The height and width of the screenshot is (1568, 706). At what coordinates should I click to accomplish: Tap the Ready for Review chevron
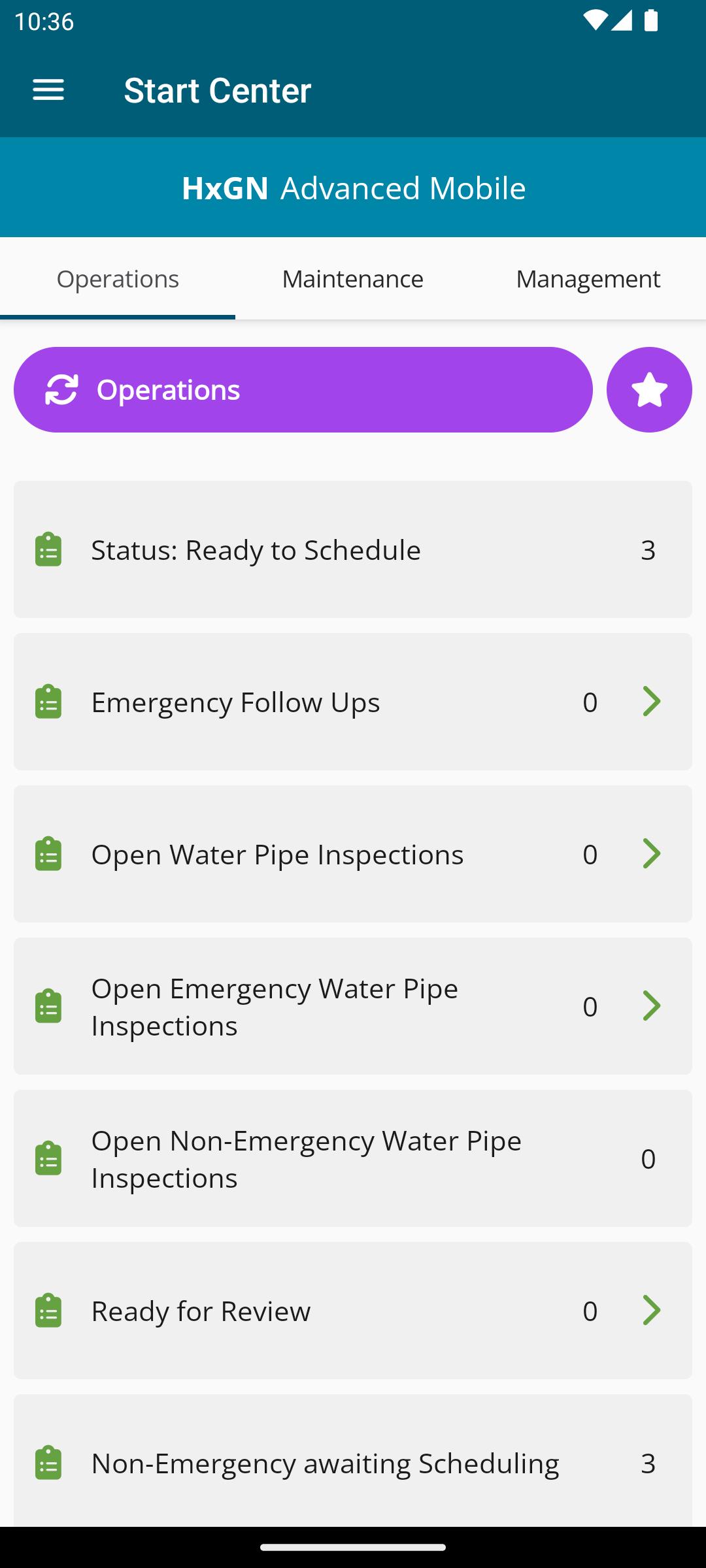tap(652, 1311)
